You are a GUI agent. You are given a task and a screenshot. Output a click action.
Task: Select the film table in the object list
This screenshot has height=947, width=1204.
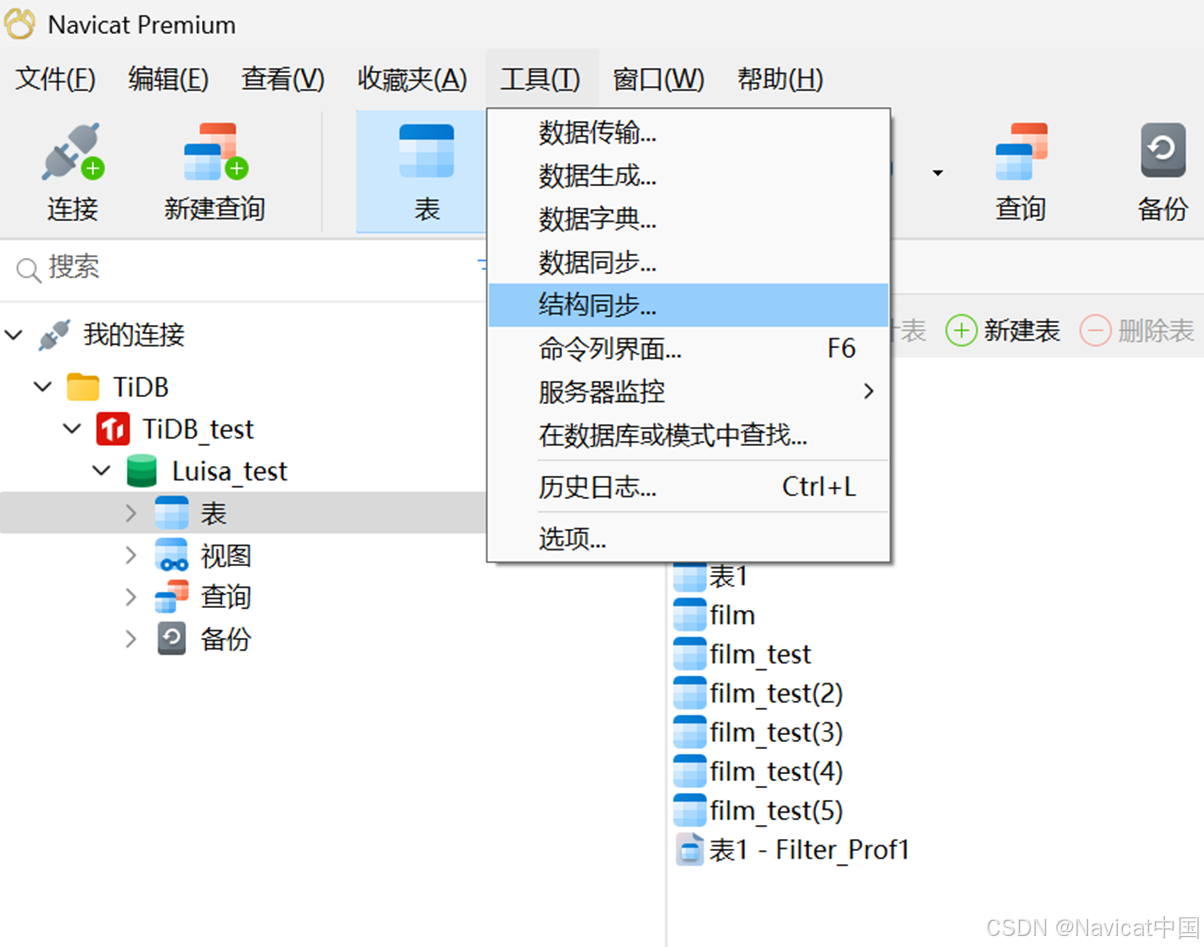tap(714, 615)
